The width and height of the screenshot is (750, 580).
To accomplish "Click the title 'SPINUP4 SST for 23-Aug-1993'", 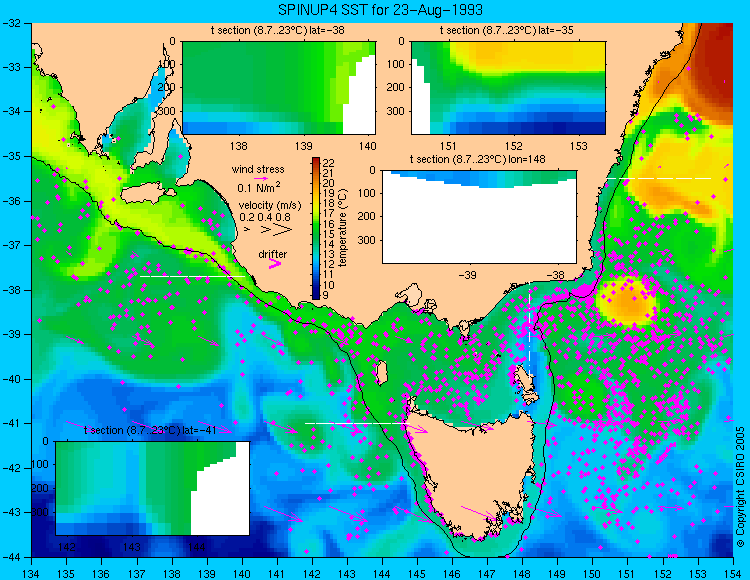I will [380, 10].
